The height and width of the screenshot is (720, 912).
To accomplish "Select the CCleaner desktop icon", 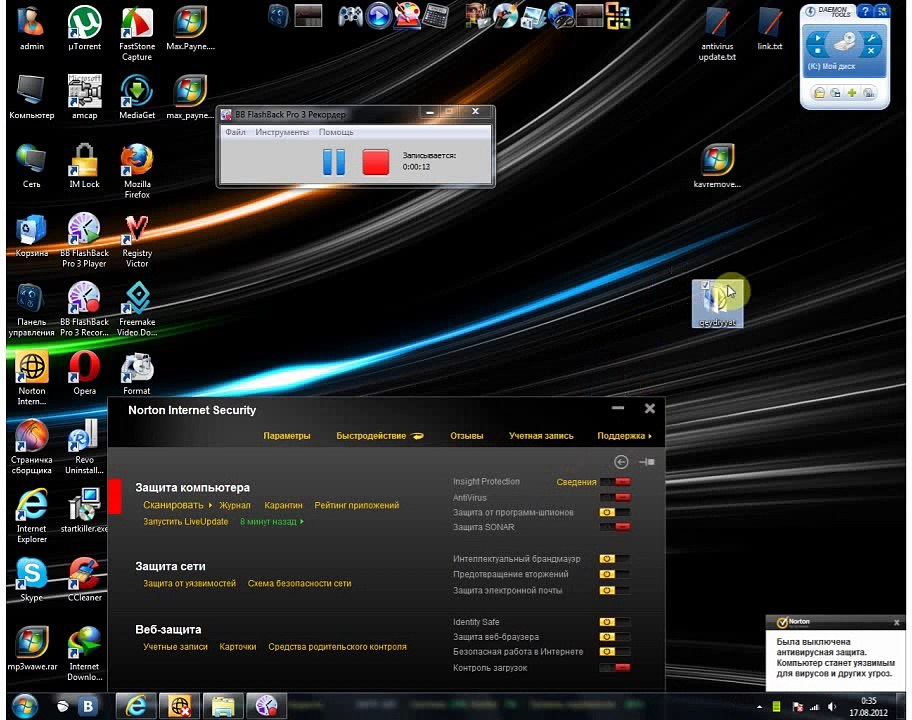I will [84, 579].
